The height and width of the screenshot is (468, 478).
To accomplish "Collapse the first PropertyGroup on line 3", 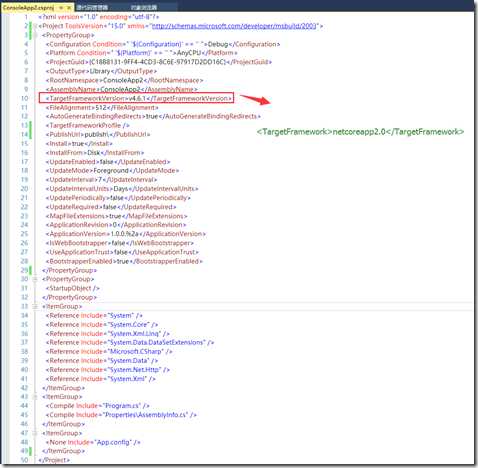I will 35,35.
